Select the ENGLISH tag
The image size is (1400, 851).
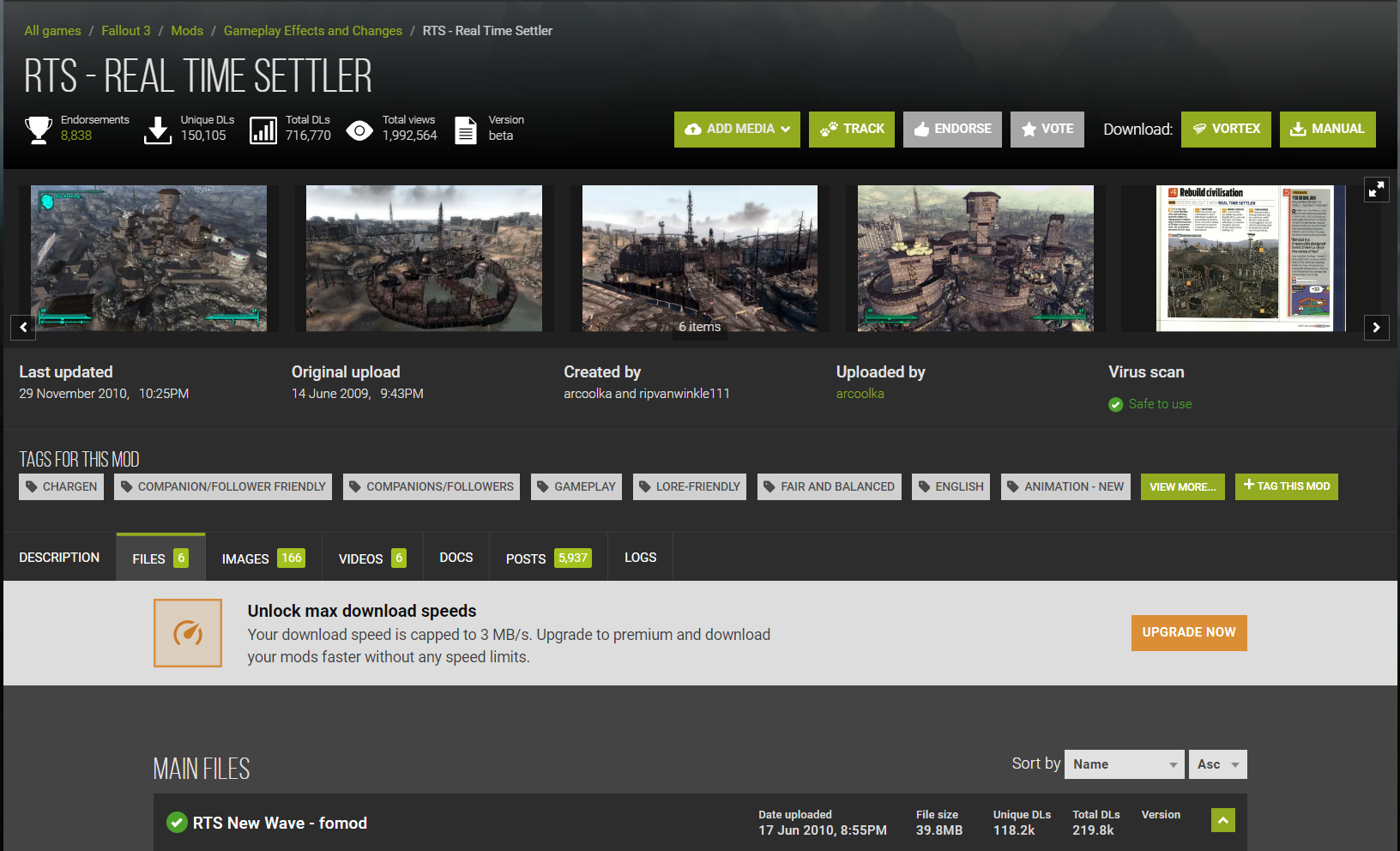[950, 486]
